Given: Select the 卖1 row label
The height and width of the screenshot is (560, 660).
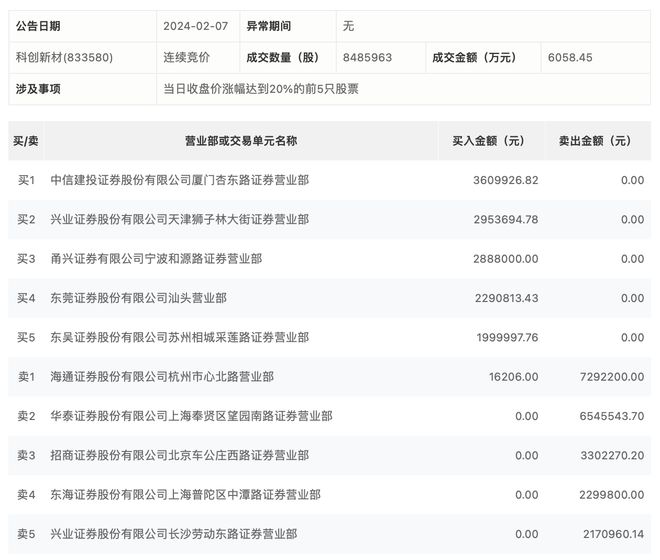Looking at the screenshot, I should coord(26,377).
